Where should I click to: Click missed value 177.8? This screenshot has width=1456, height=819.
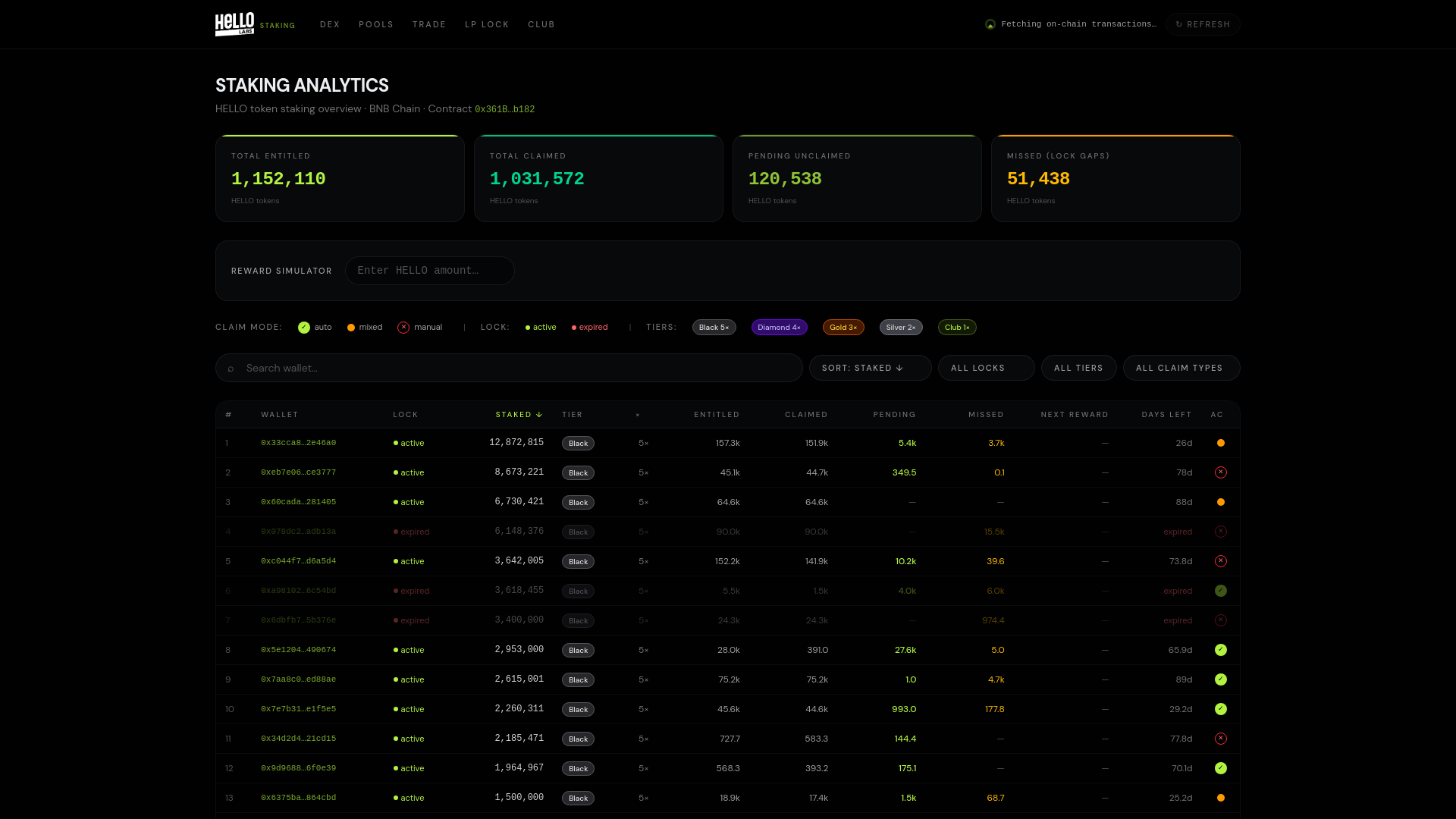[x=995, y=709]
